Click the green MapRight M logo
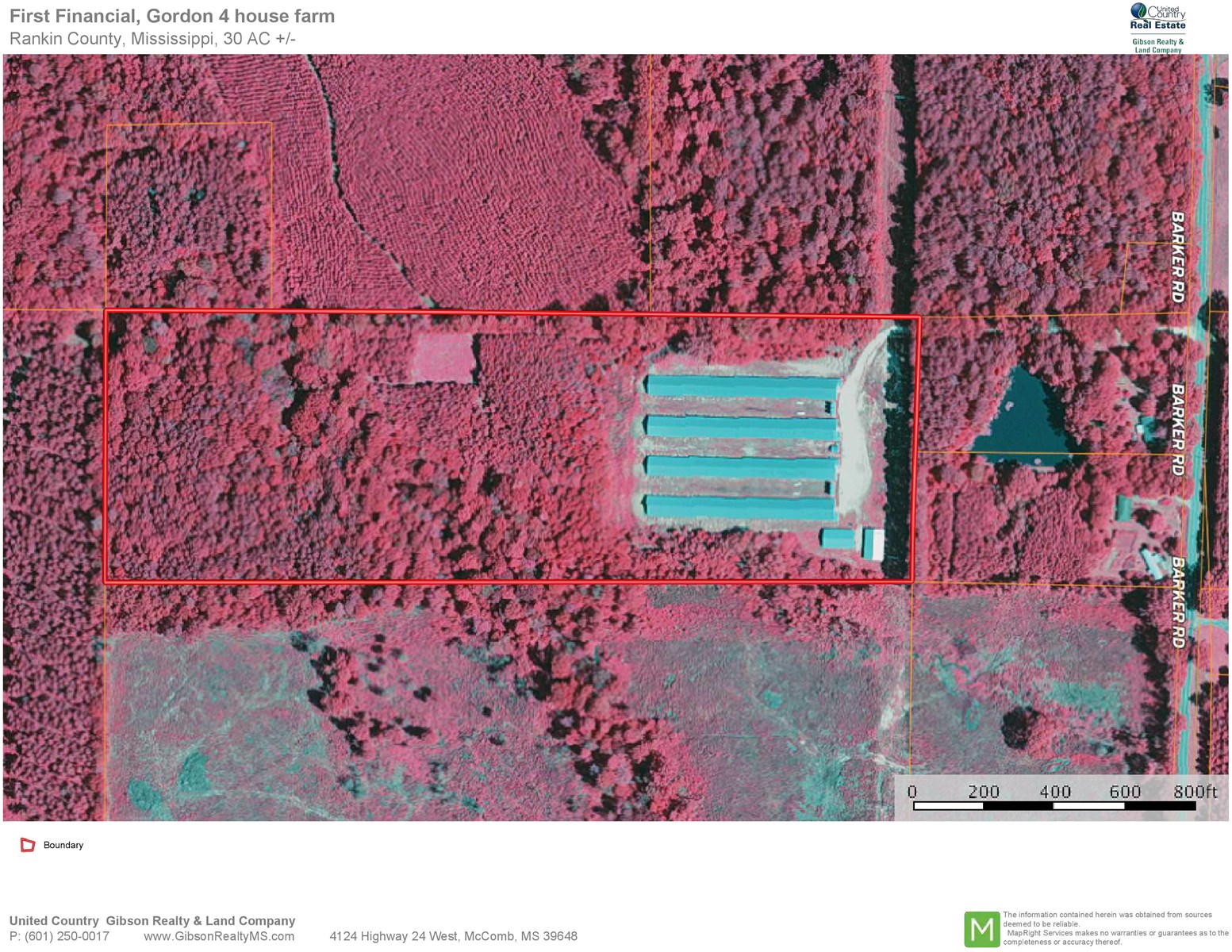The image size is (1232, 952). [x=981, y=929]
